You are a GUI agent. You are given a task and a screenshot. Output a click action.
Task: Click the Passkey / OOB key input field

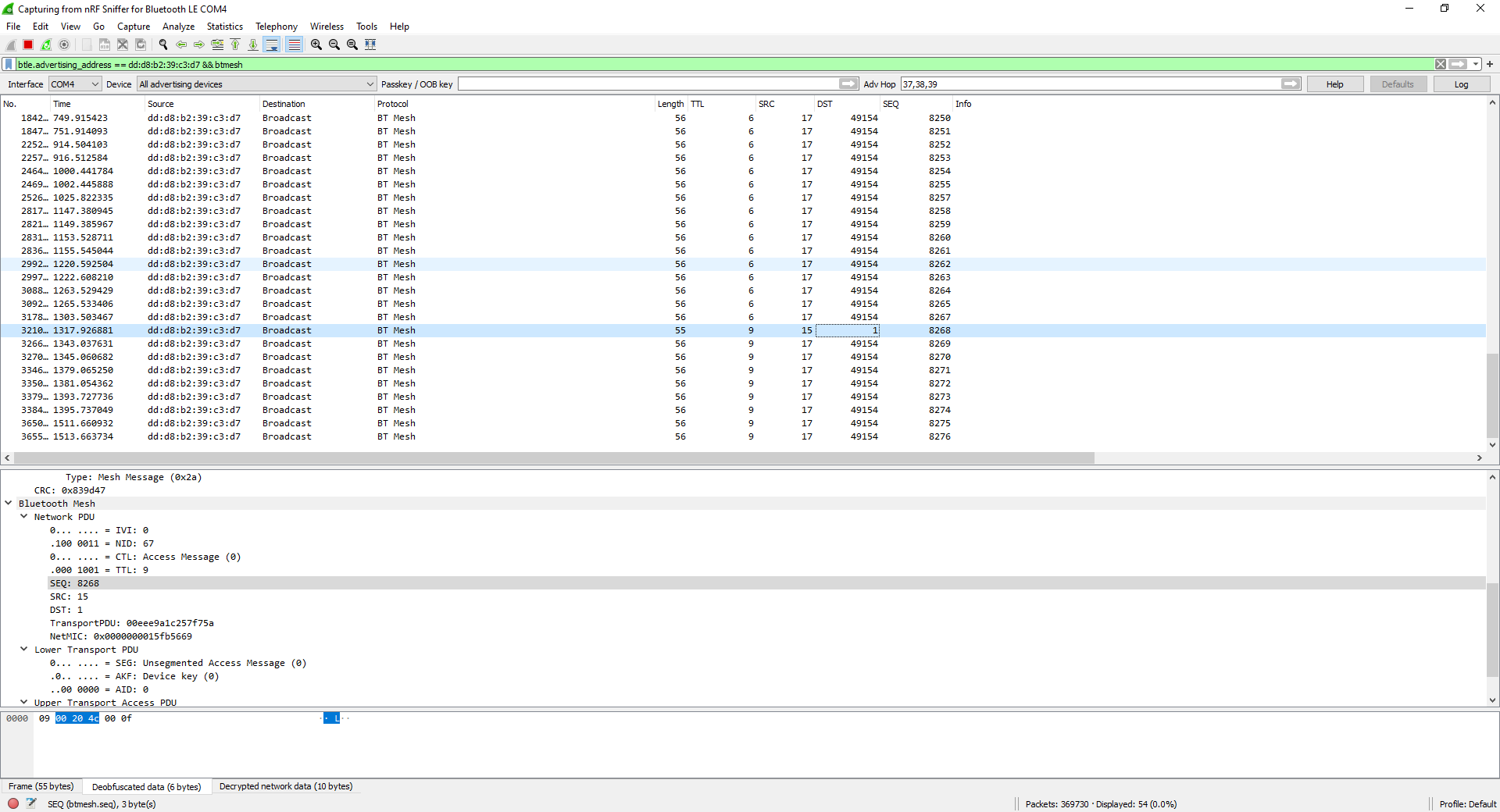(648, 84)
